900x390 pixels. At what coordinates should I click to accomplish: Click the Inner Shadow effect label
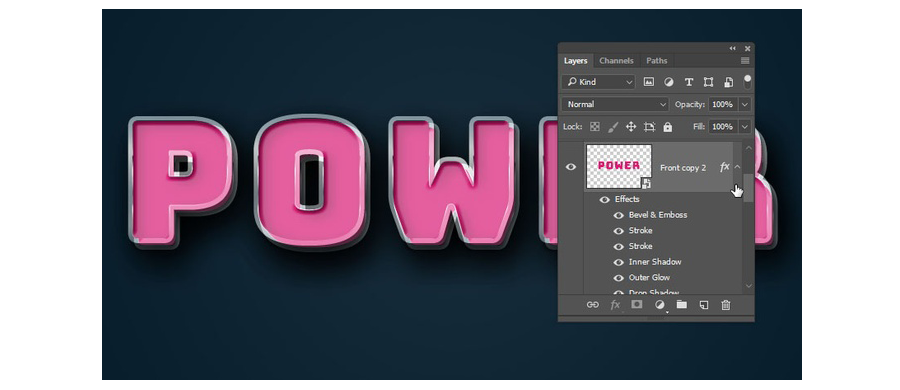click(x=655, y=262)
